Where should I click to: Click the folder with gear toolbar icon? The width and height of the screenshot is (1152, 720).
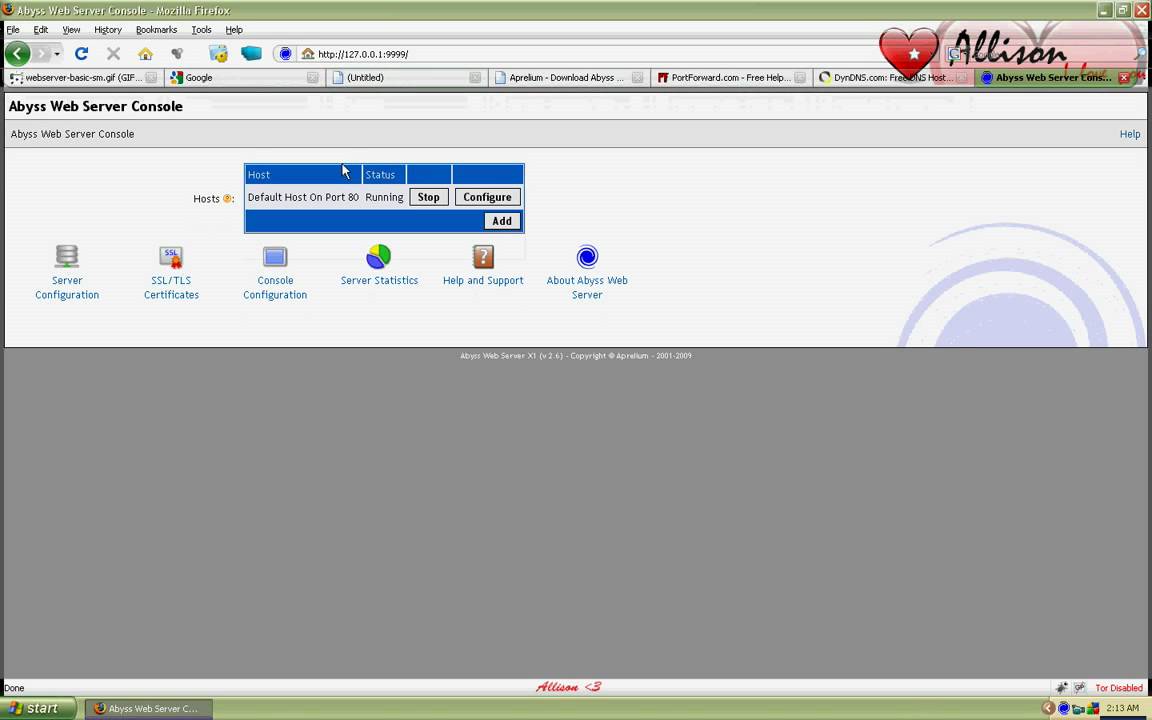pyautogui.click(x=218, y=54)
